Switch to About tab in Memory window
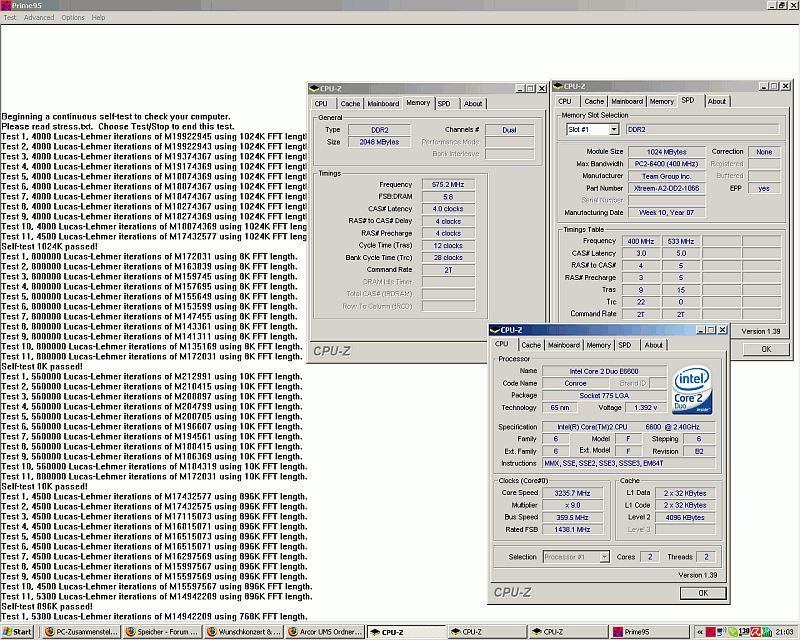 [473, 104]
